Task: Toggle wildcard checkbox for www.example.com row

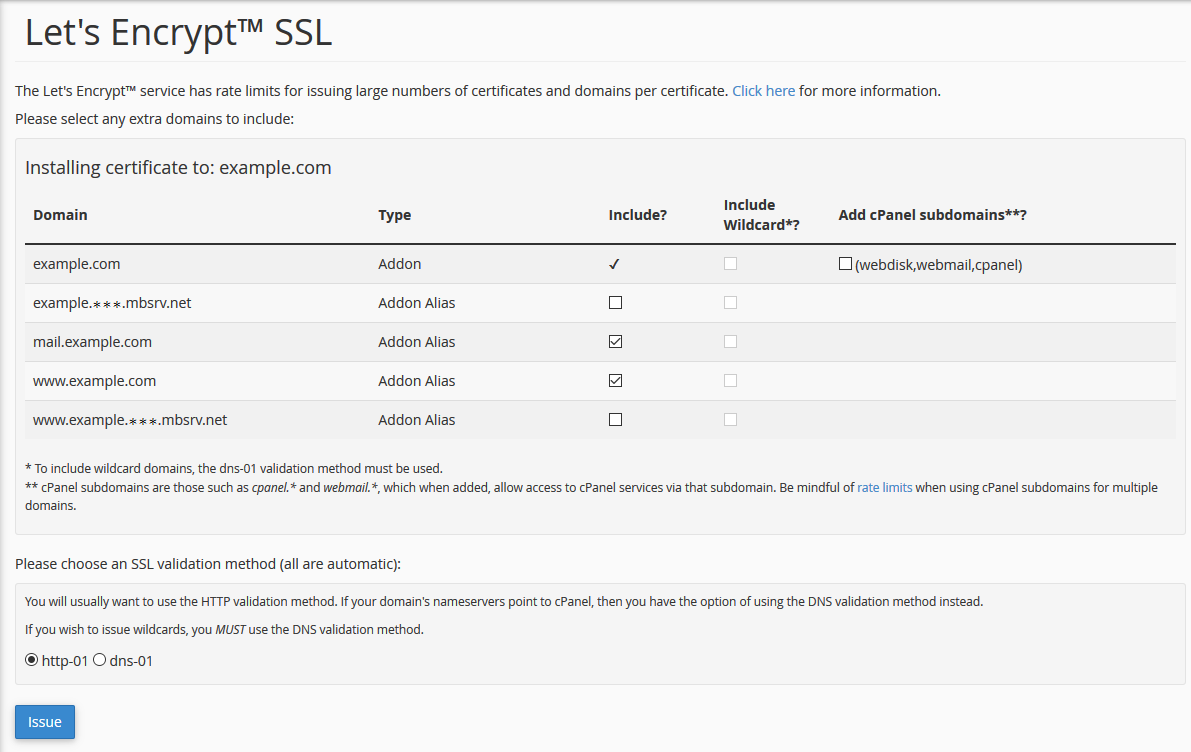Action: tap(731, 381)
